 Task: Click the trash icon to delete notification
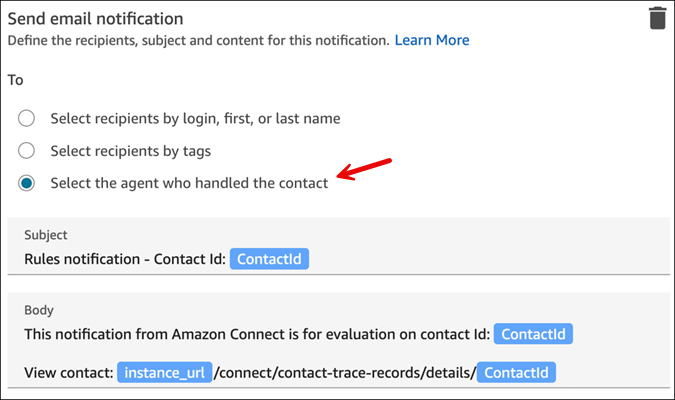point(657,18)
